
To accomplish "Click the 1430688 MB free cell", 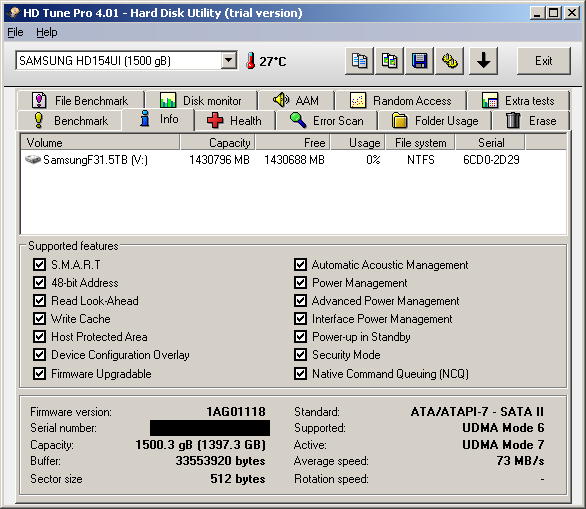I will (294, 160).
